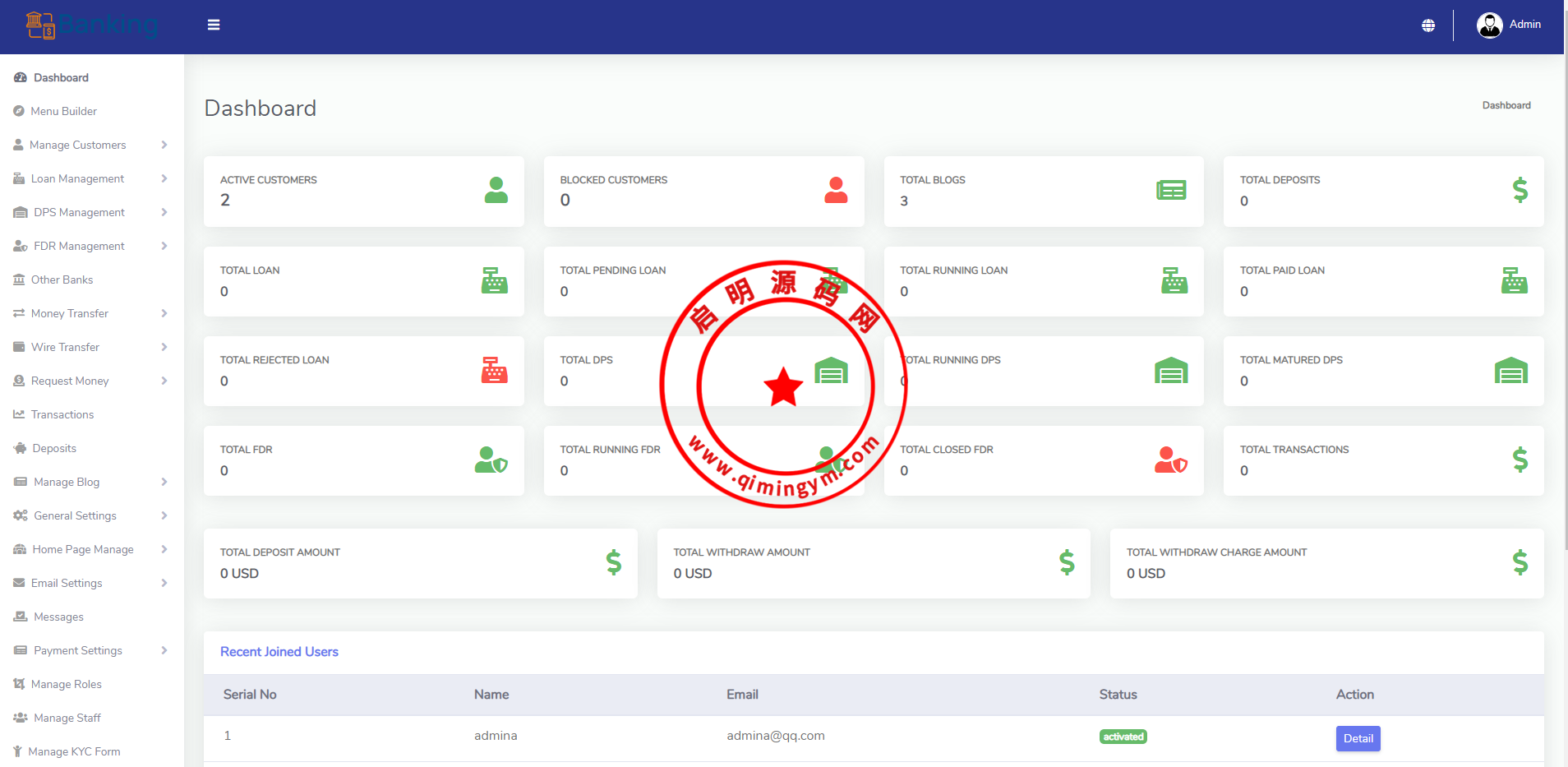Click the Dashboard breadcrumb link
1568x767 pixels.
tap(1506, 105)
